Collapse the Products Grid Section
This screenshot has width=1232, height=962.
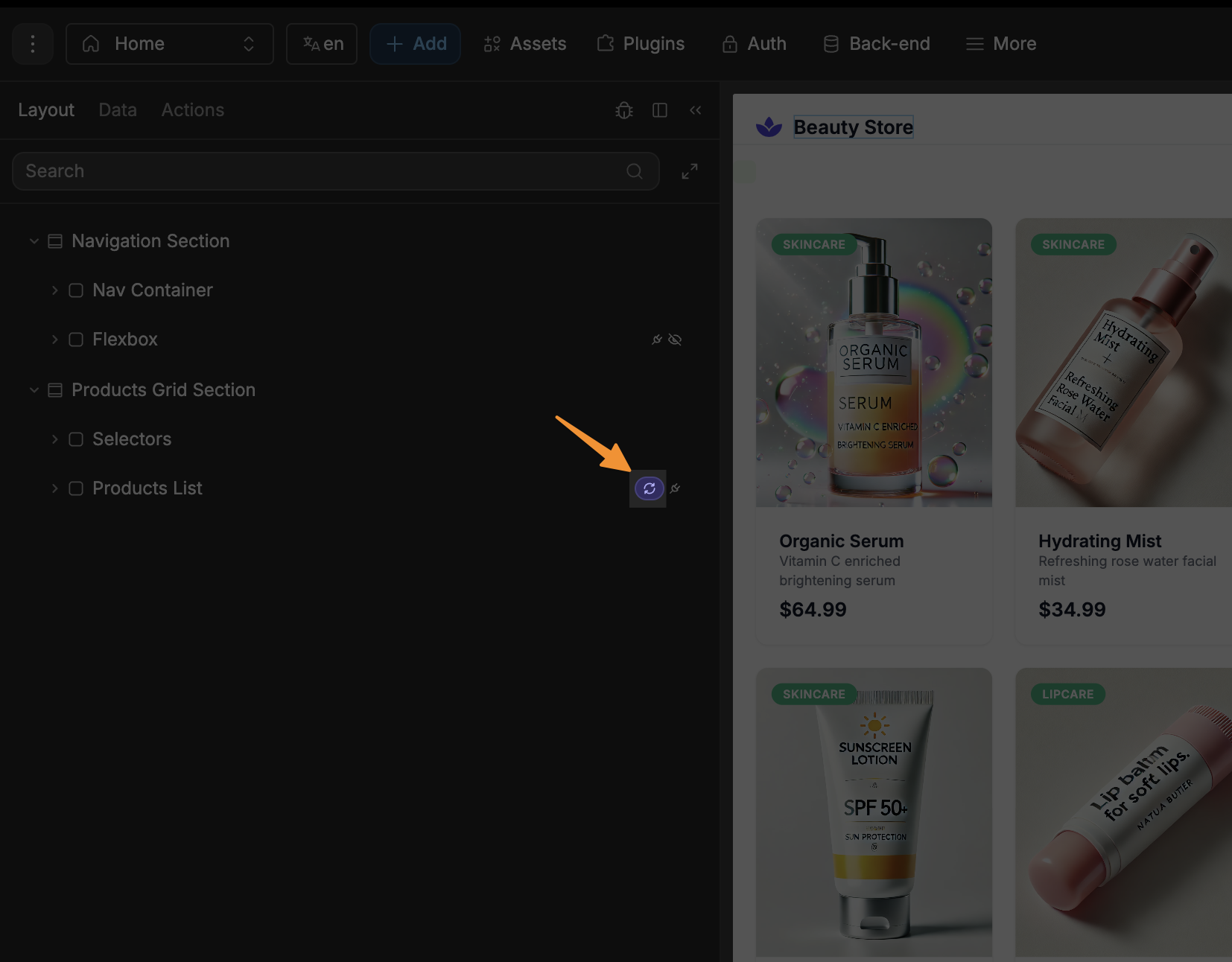pos(34,390)
